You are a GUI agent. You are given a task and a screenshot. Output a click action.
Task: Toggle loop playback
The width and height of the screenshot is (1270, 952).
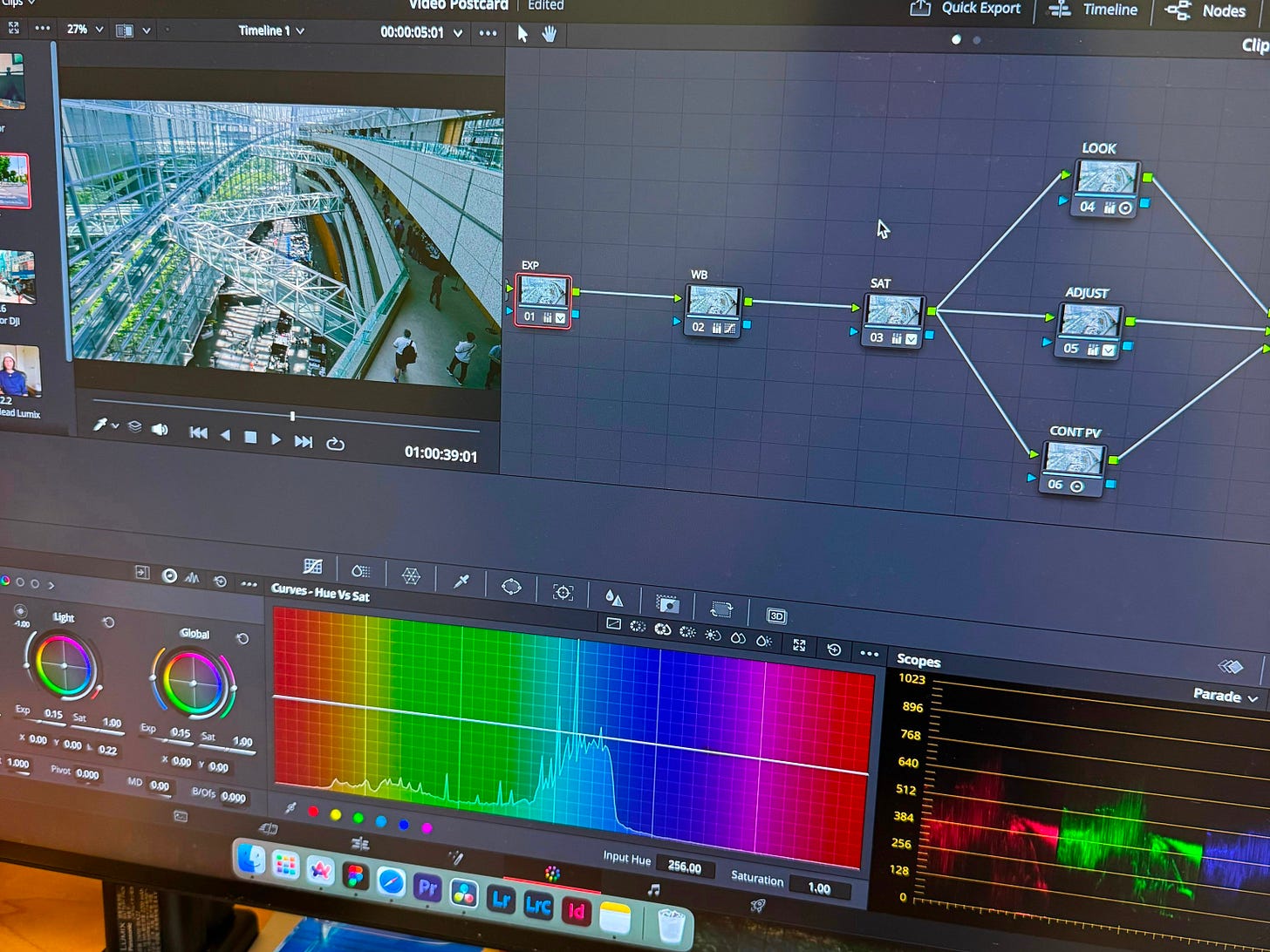[335, 443]
